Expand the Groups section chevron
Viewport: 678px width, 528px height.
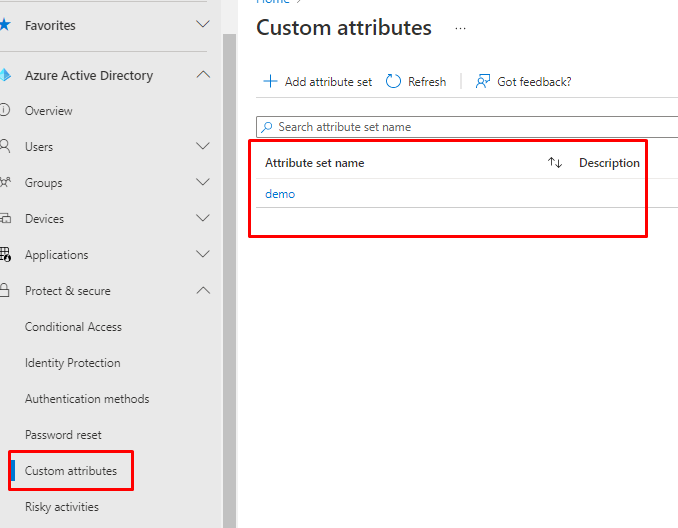coord(203,183)
